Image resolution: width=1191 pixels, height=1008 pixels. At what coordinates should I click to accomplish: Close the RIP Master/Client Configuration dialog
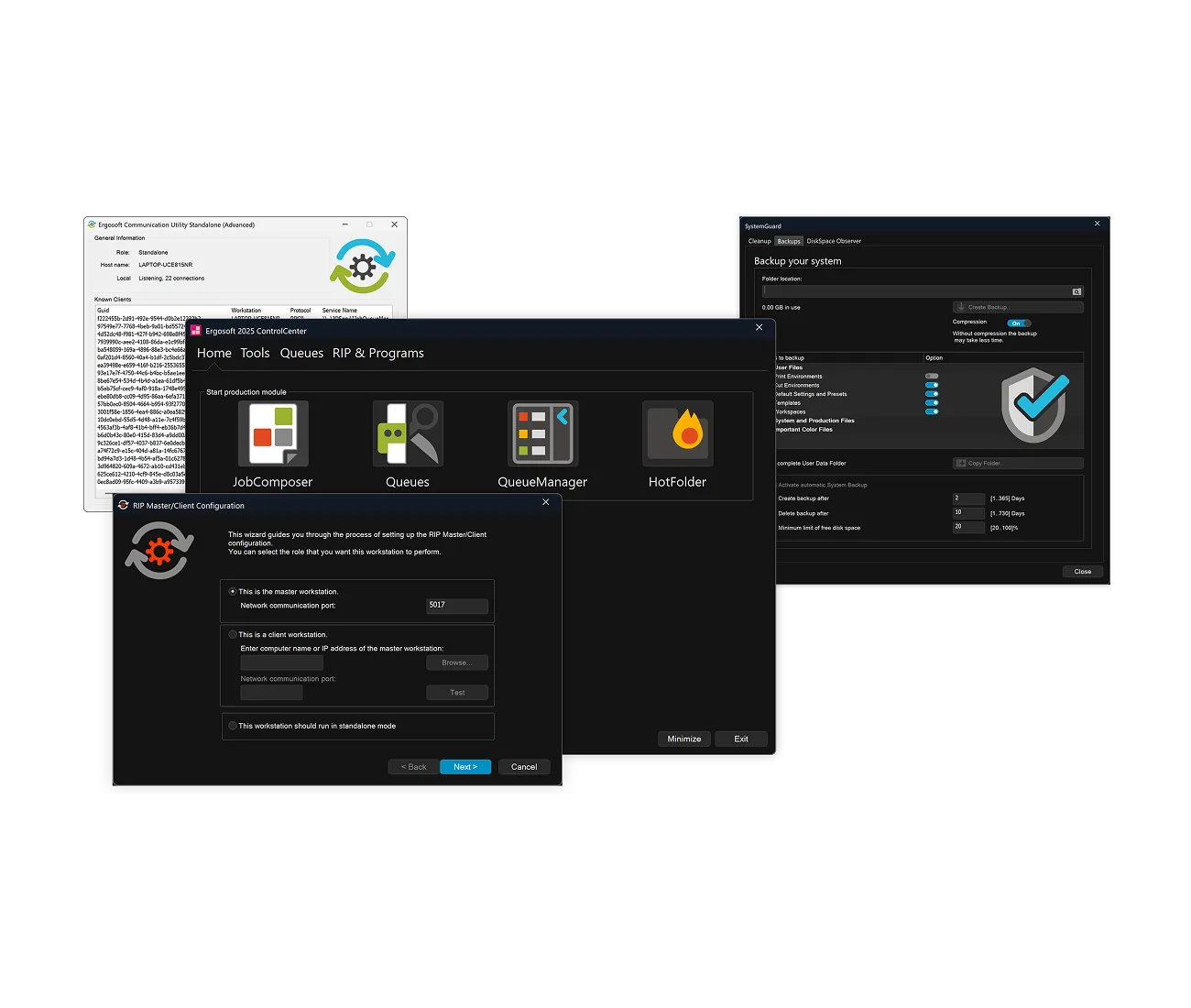point(546,502)
